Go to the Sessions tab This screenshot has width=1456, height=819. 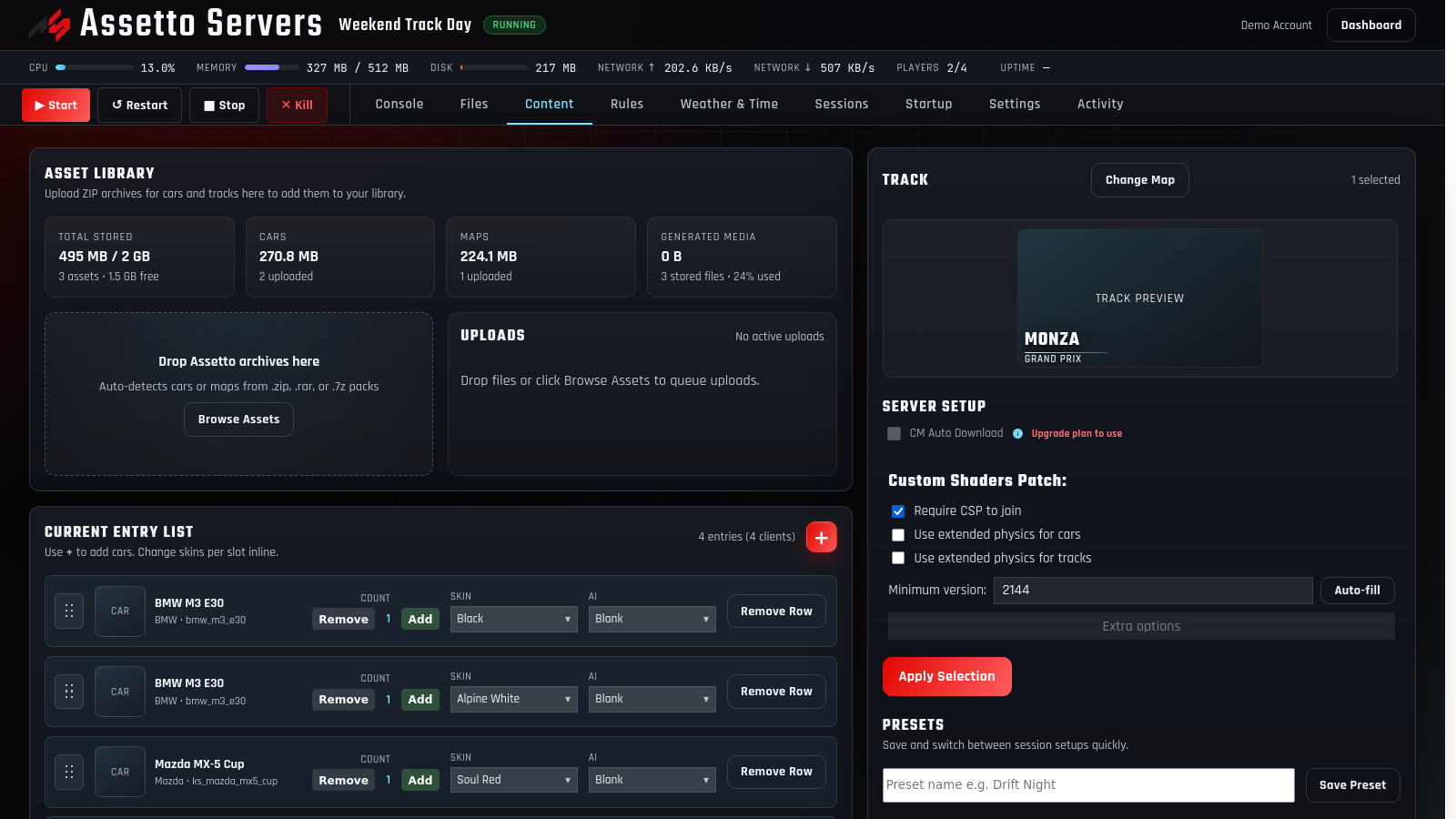coord(842,104)
